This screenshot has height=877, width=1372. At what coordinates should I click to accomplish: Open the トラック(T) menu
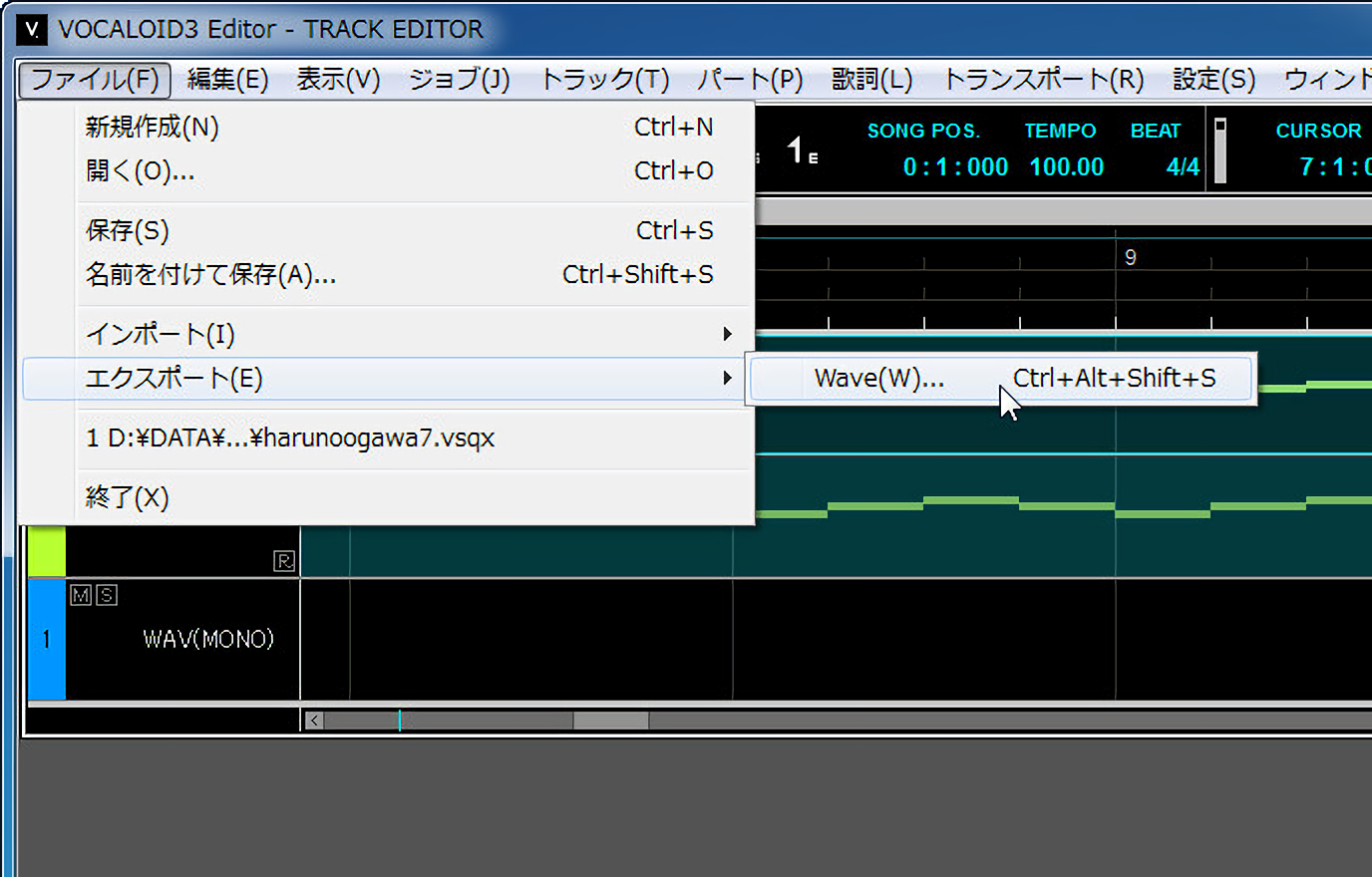click(x=604, y=80)
